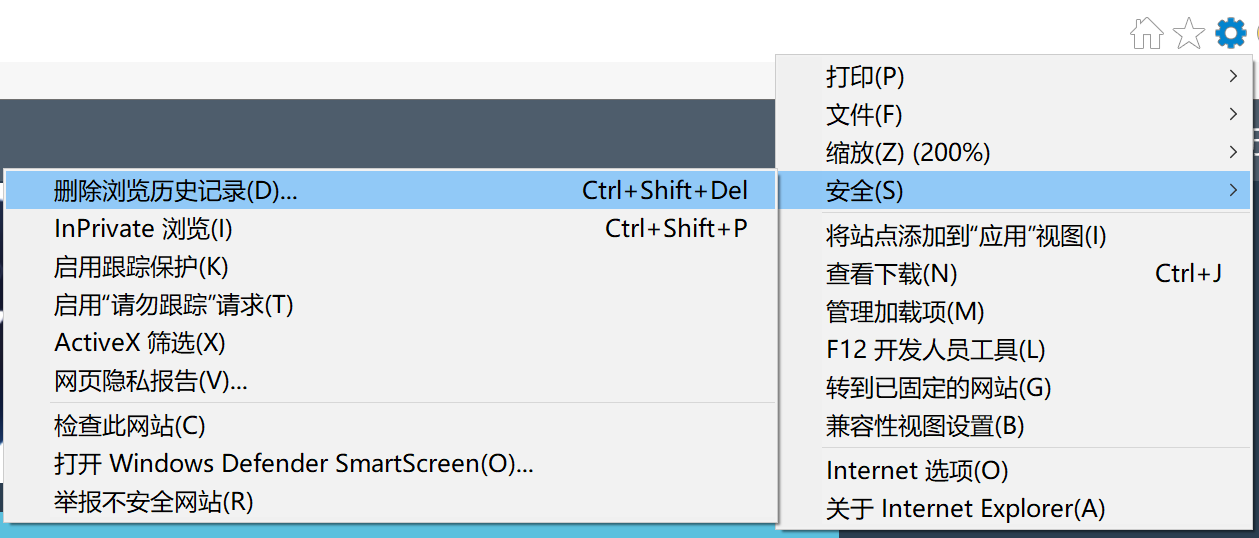Choose 检查此网站(C)
1259x538 pixels.
click(391, 426)
